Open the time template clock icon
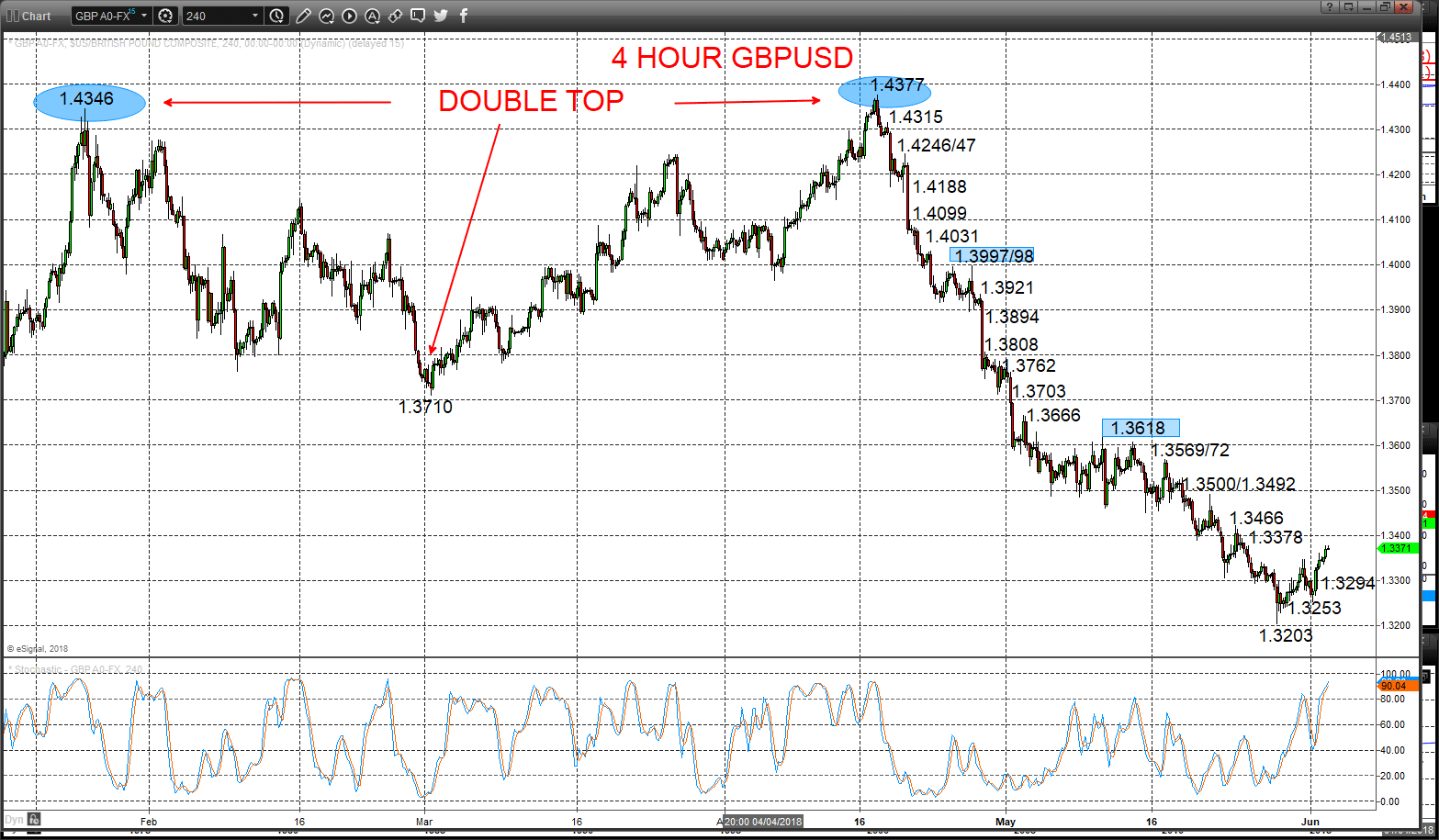The width and height of the screenshot is (1439, 840). pyautogui.click(x=277, y=16)
